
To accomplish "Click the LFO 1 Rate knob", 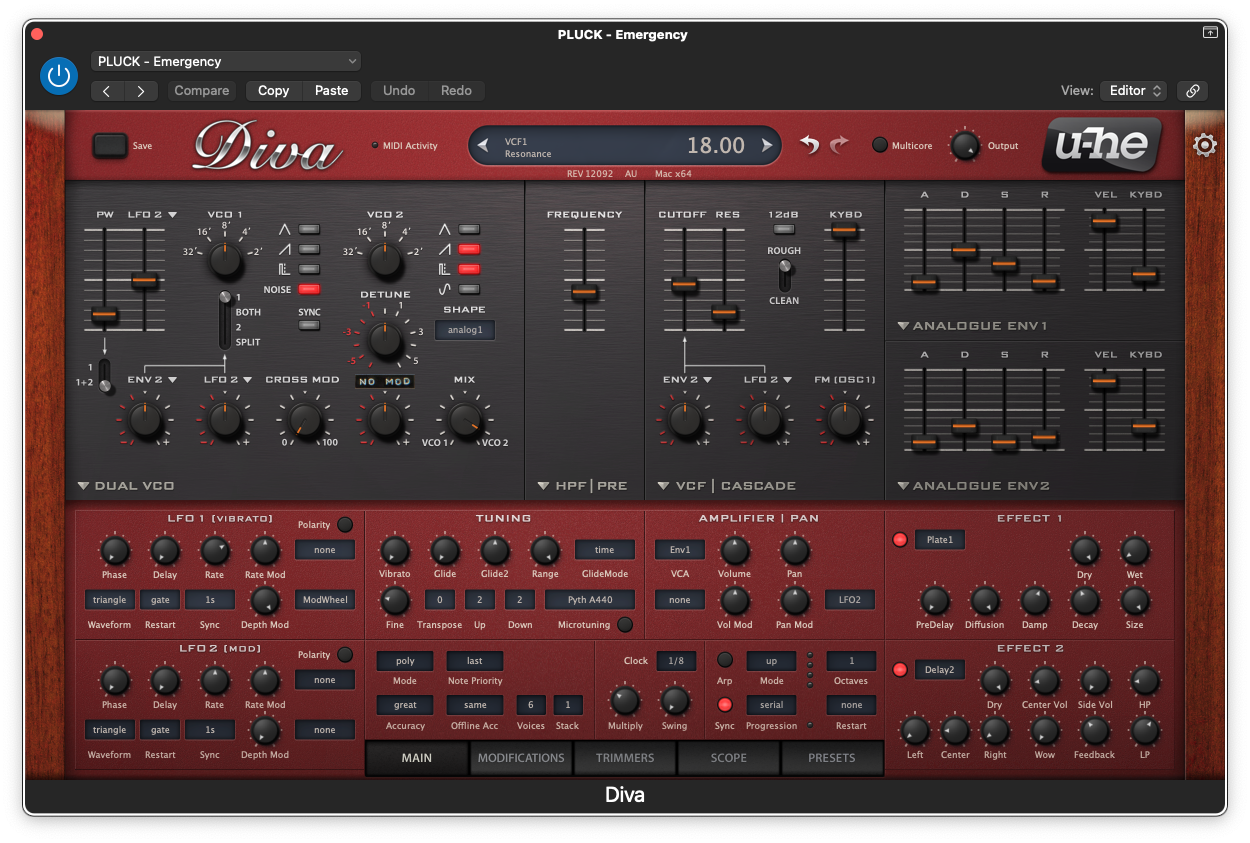I will point(214,550).
